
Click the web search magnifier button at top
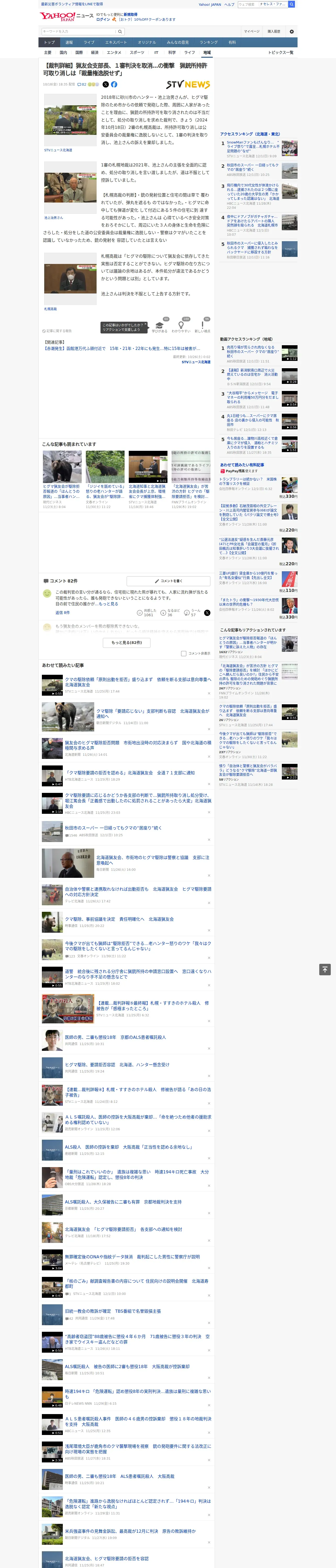[x=292, y=4]
